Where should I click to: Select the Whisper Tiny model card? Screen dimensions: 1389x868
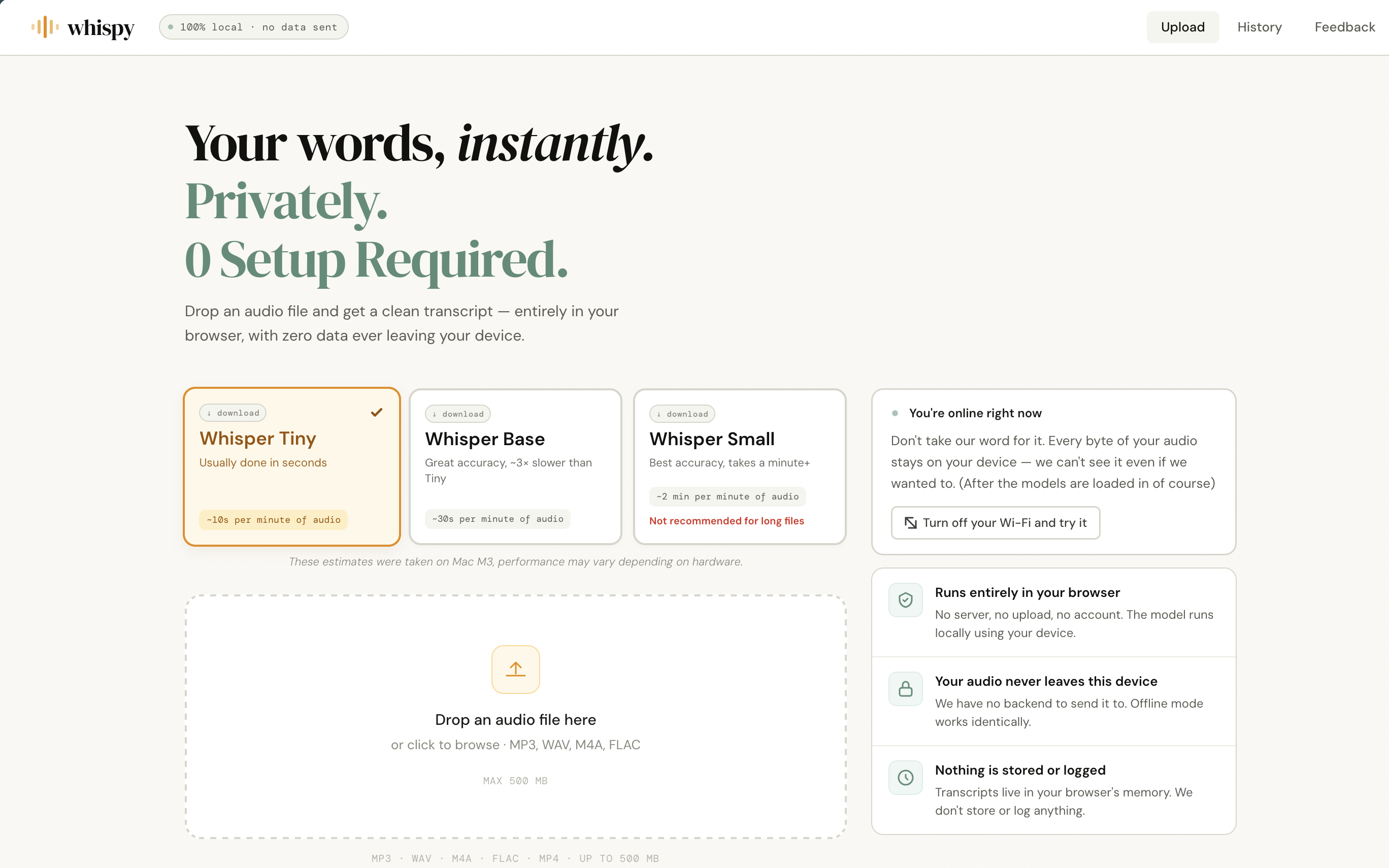coord(291,466)
